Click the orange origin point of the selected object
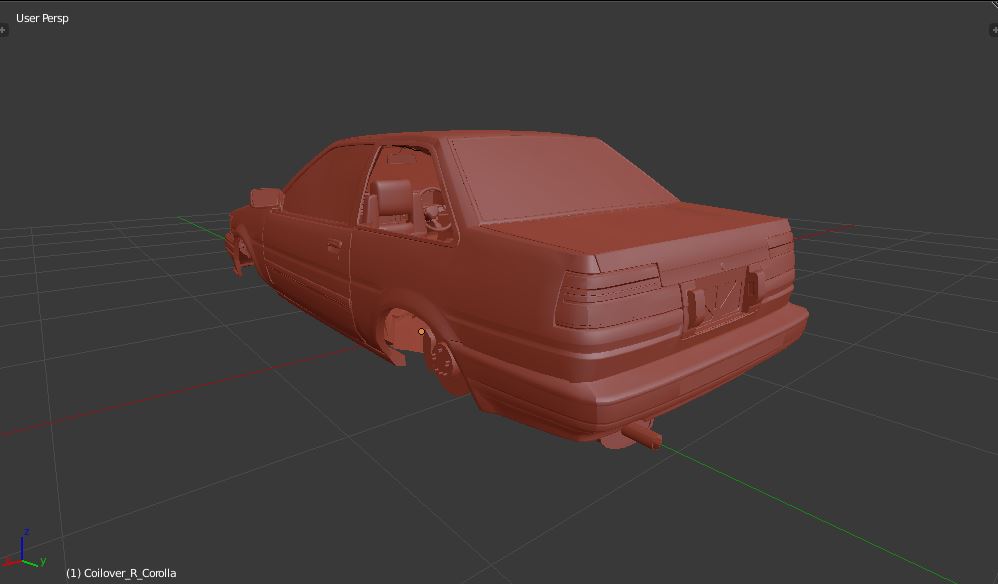Viewport: 998px width, 584px height. point(421,331)
